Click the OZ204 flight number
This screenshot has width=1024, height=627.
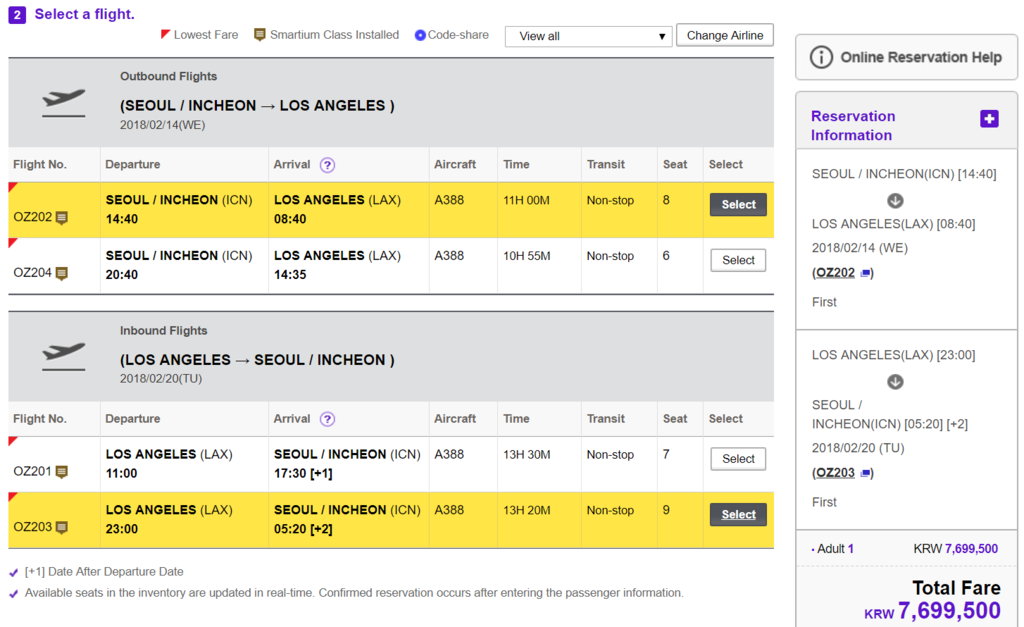pos(33,272)
